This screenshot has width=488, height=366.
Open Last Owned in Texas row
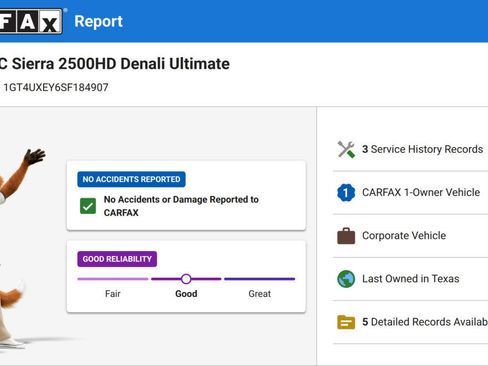(410, 279)
